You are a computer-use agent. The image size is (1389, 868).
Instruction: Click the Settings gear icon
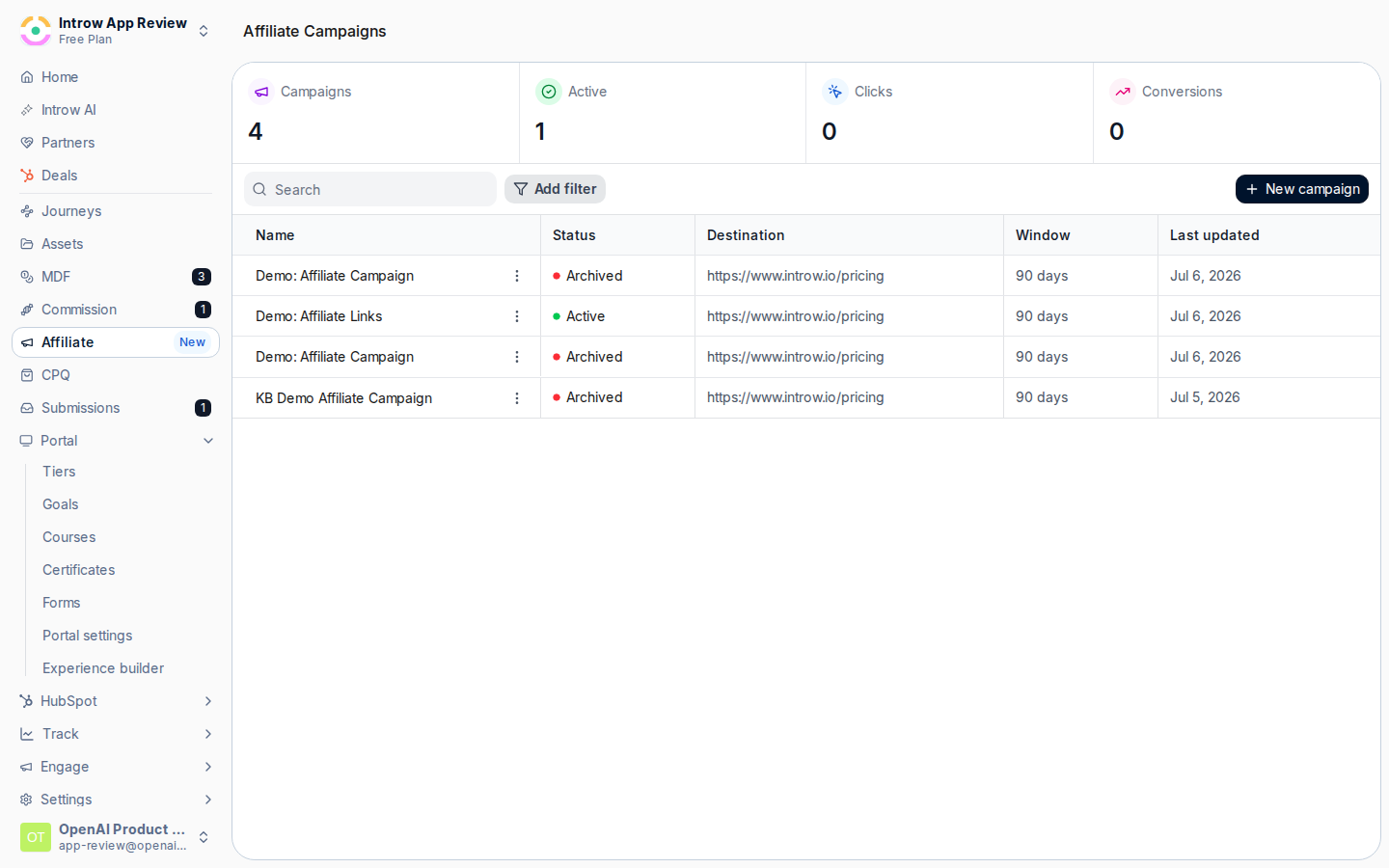pyautogui.click(x=26, y=800)
